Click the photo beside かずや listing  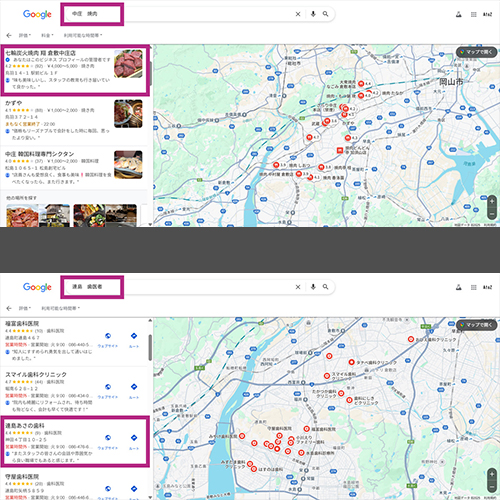pyautogui.click(x=128, y=114)
